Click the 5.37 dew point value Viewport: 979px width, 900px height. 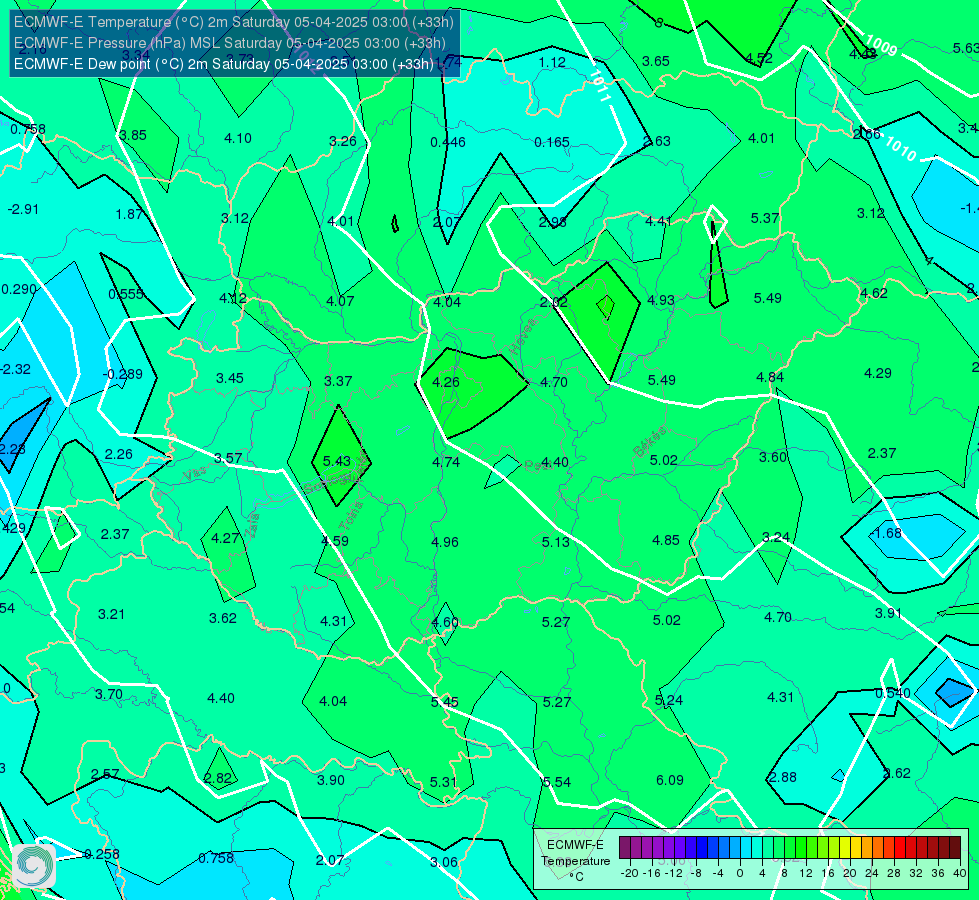(x=765, y=219)
